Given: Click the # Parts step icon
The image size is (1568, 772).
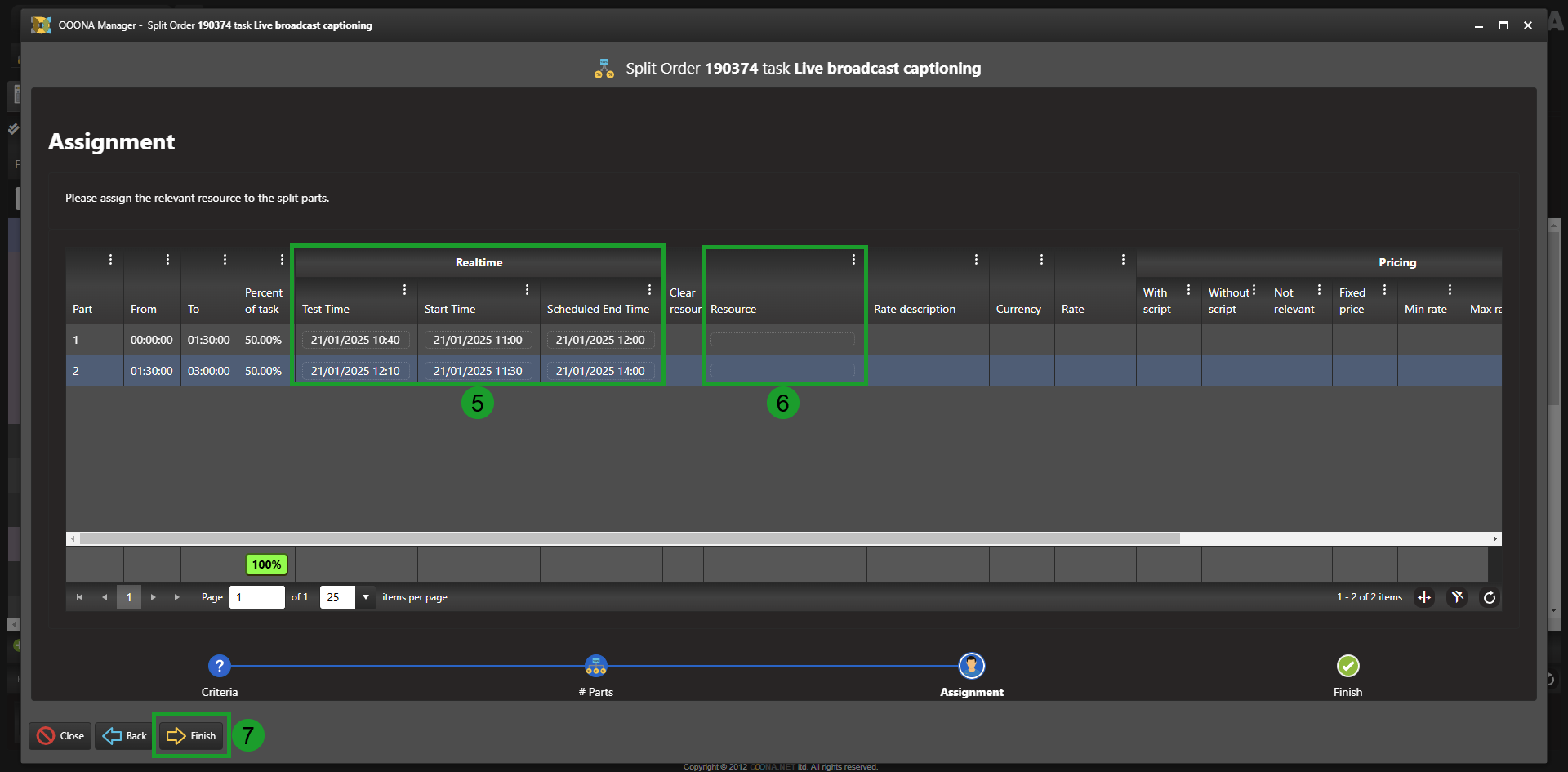Looking at the screenshot, I should coord(596,666).
